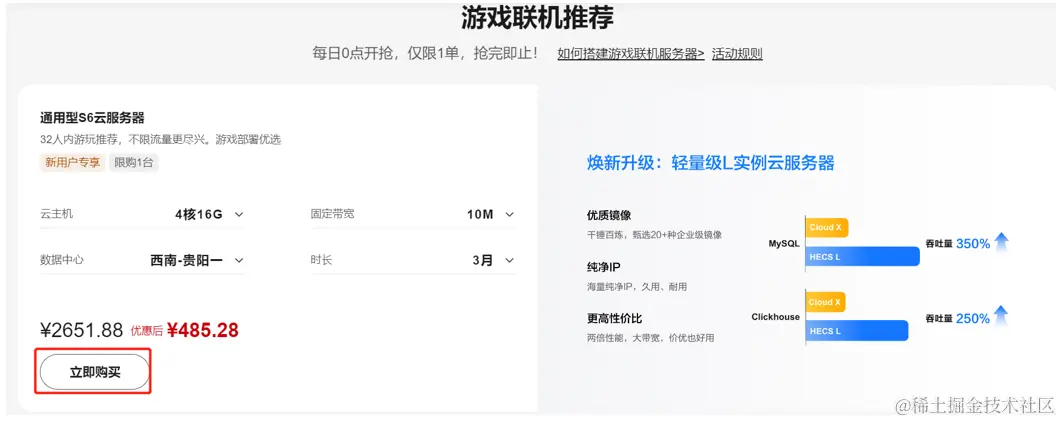Open the 时长 3月 dropdown
This screenshot has width=1061, height=422.
pyautogui.click(x=413, y=260)
